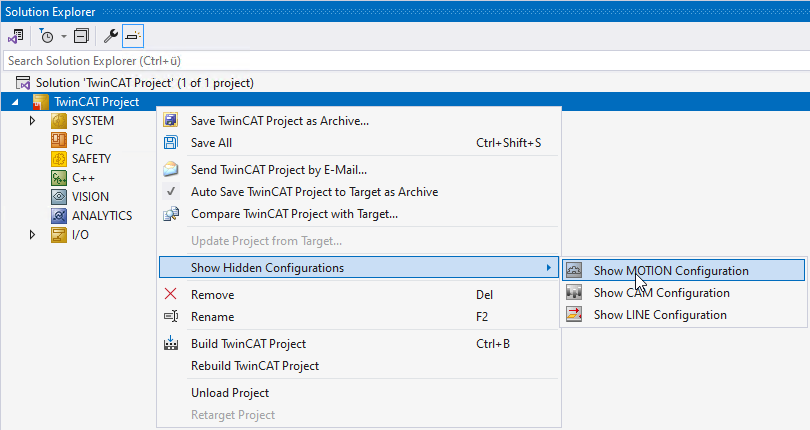Open the Show Hidden Configurations submenu
This screenshot has width=810, height=430.
359,268
